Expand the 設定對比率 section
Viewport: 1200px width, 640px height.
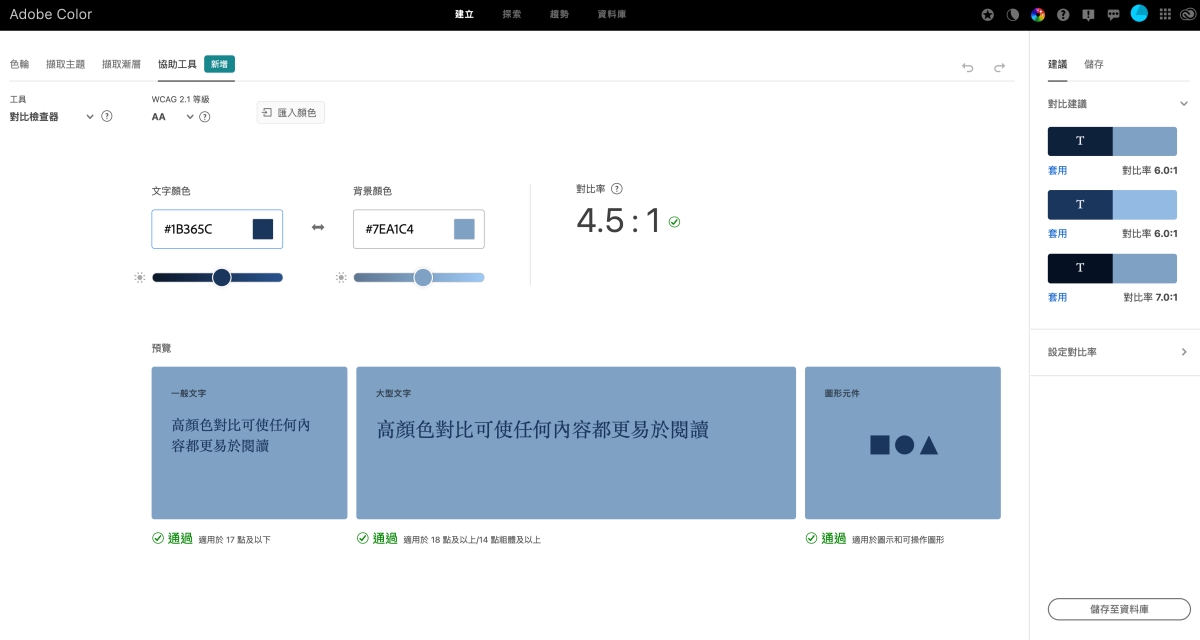pos(1184,352)
